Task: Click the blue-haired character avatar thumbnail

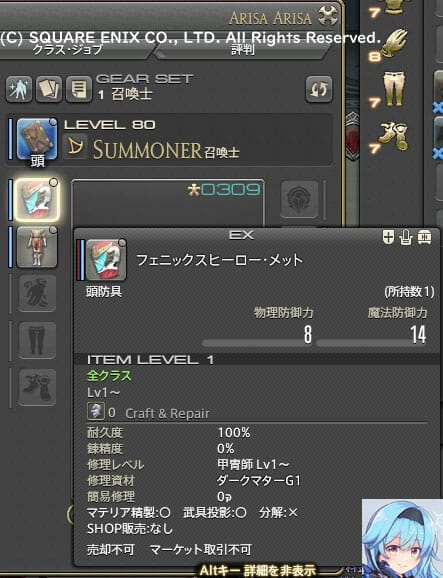Action: coord(402,538)
